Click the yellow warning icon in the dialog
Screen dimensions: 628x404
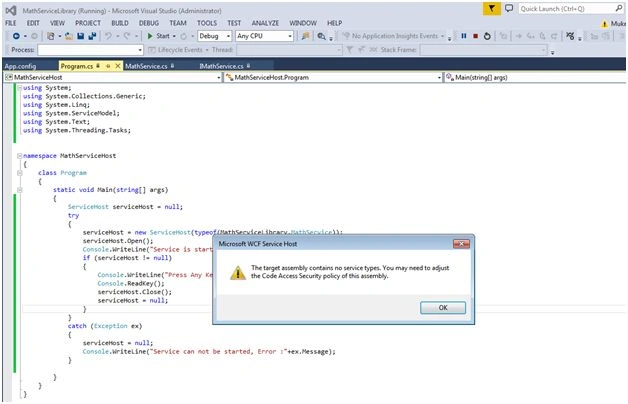[x=238, y=273]
